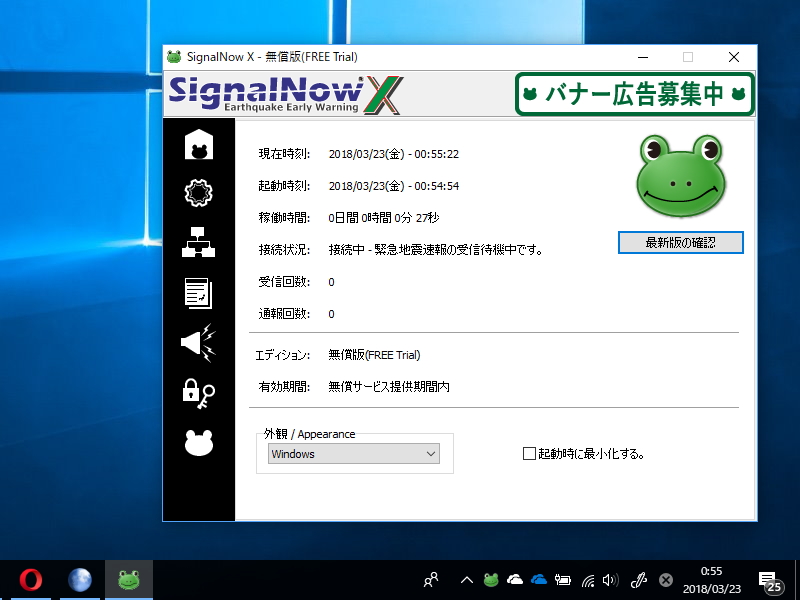Open the SignalNow X title bar menu

(x=176, y=57)
